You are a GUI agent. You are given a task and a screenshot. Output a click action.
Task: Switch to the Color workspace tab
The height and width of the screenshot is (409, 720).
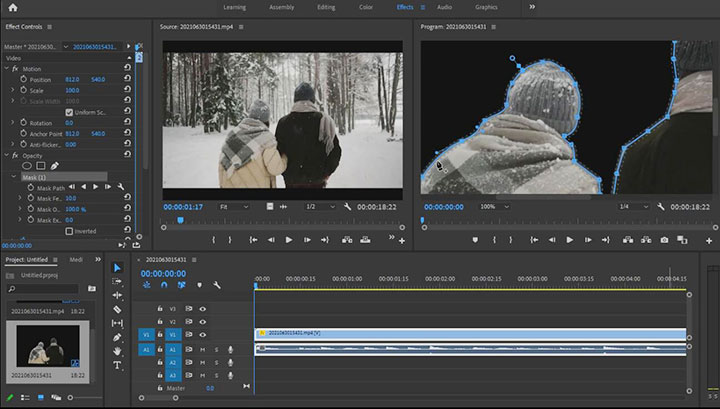pyautogui.click(x=365, y=7)
